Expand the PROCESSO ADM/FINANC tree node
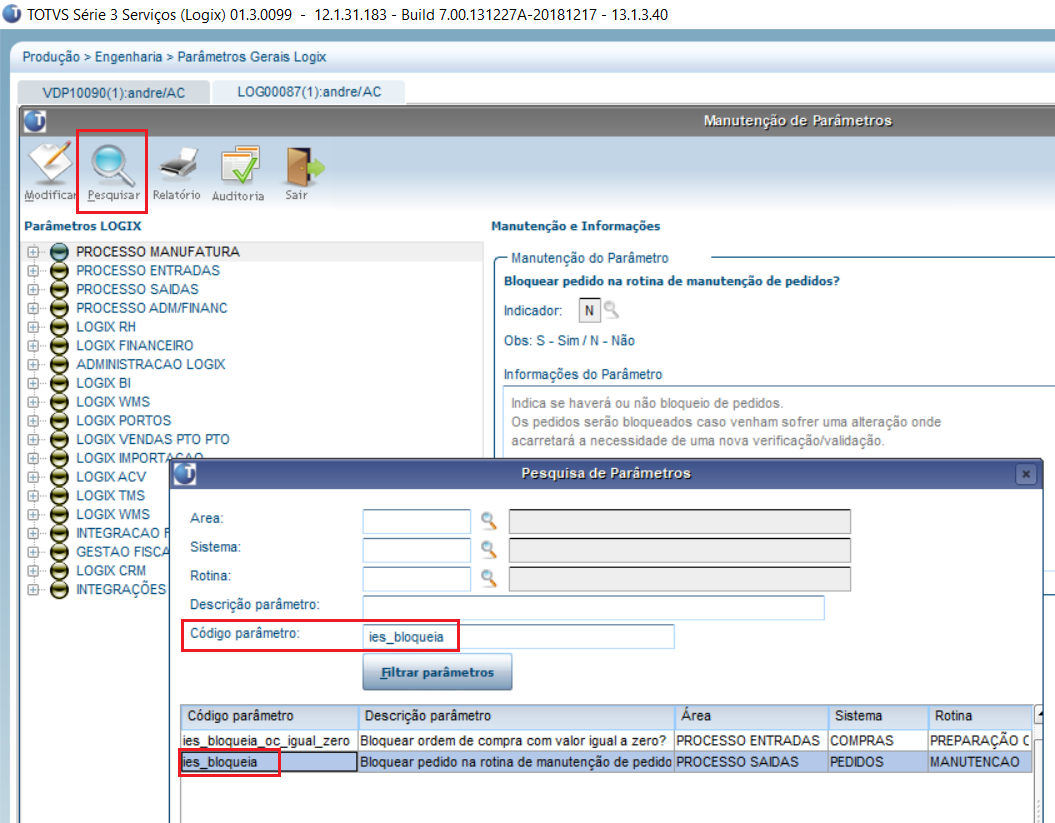The image size is (1055, 823). click(32, 308)
